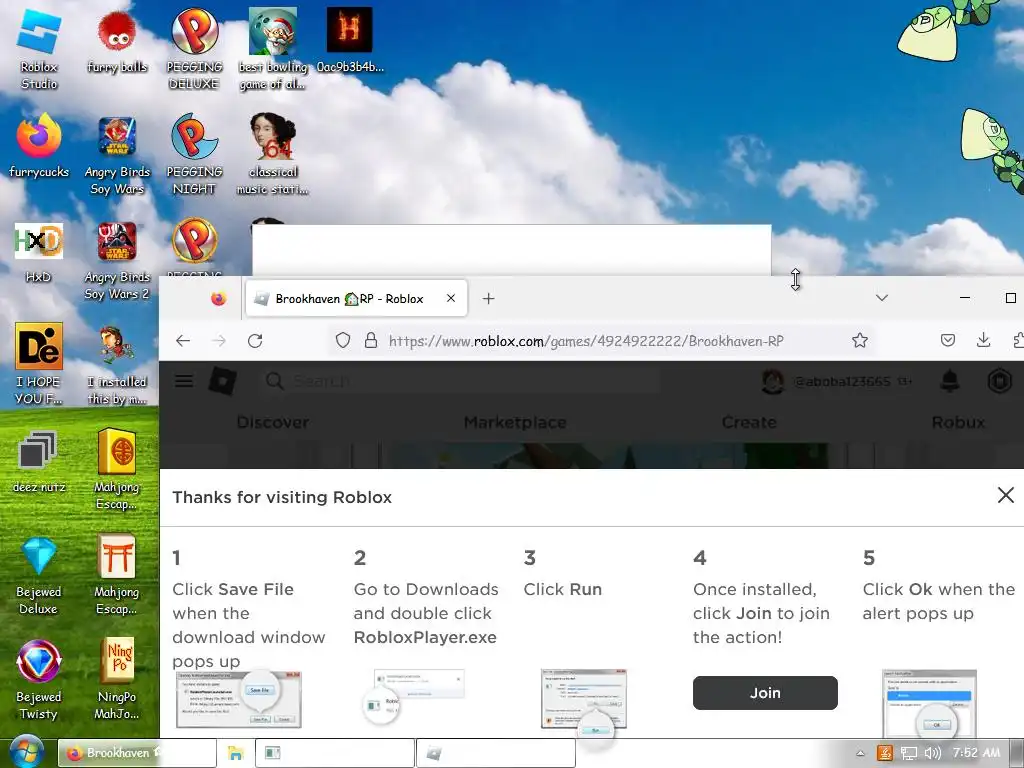Open Mahjong Escape icon with torii gate
This screenshot has height=768, width=1024.
(117, 575)
